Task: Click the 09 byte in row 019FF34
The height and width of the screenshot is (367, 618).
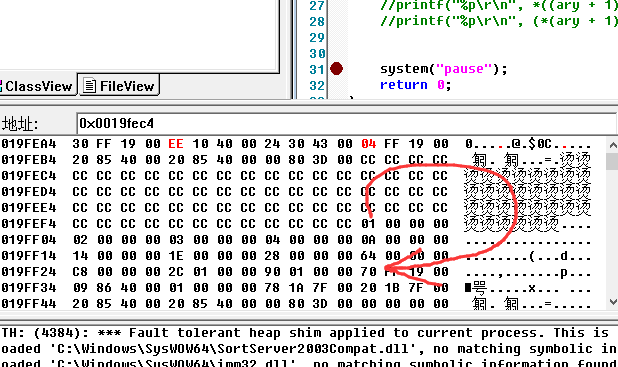Action: (80, 288)
